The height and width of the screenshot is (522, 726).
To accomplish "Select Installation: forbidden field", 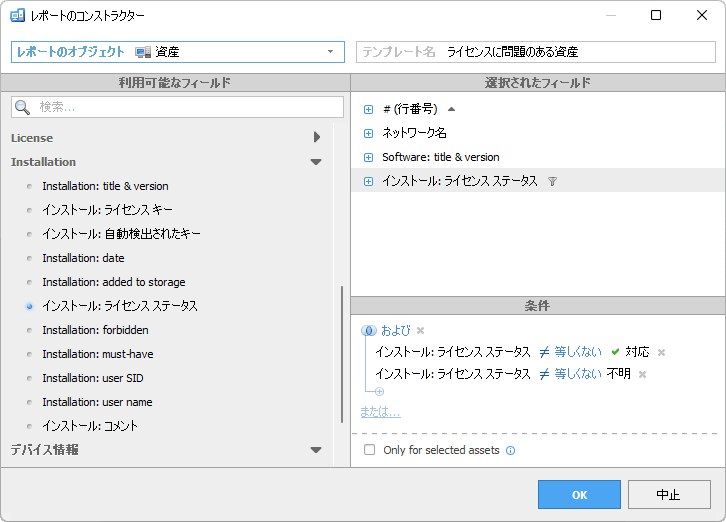I will tap(96, 330).
